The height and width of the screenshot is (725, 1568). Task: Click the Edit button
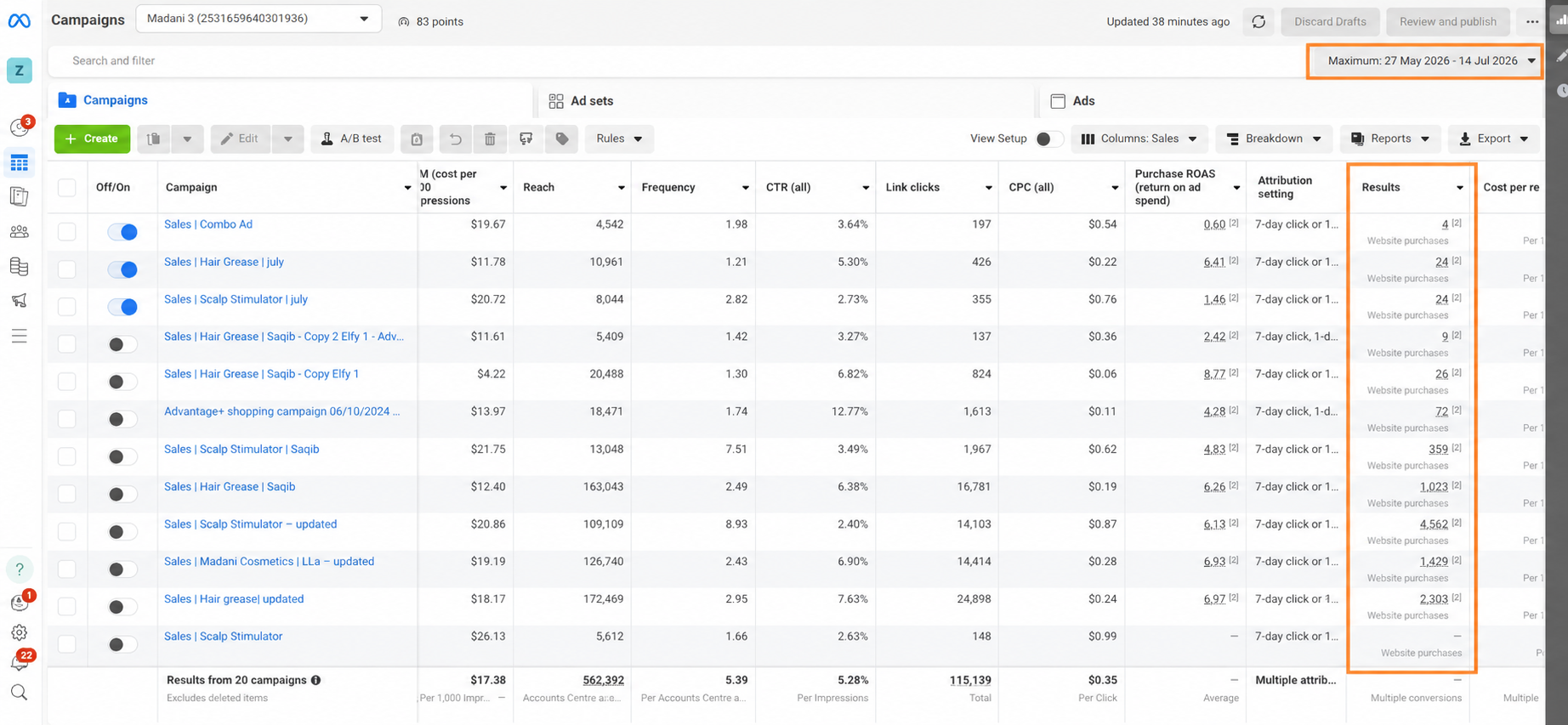click(240, 139)
